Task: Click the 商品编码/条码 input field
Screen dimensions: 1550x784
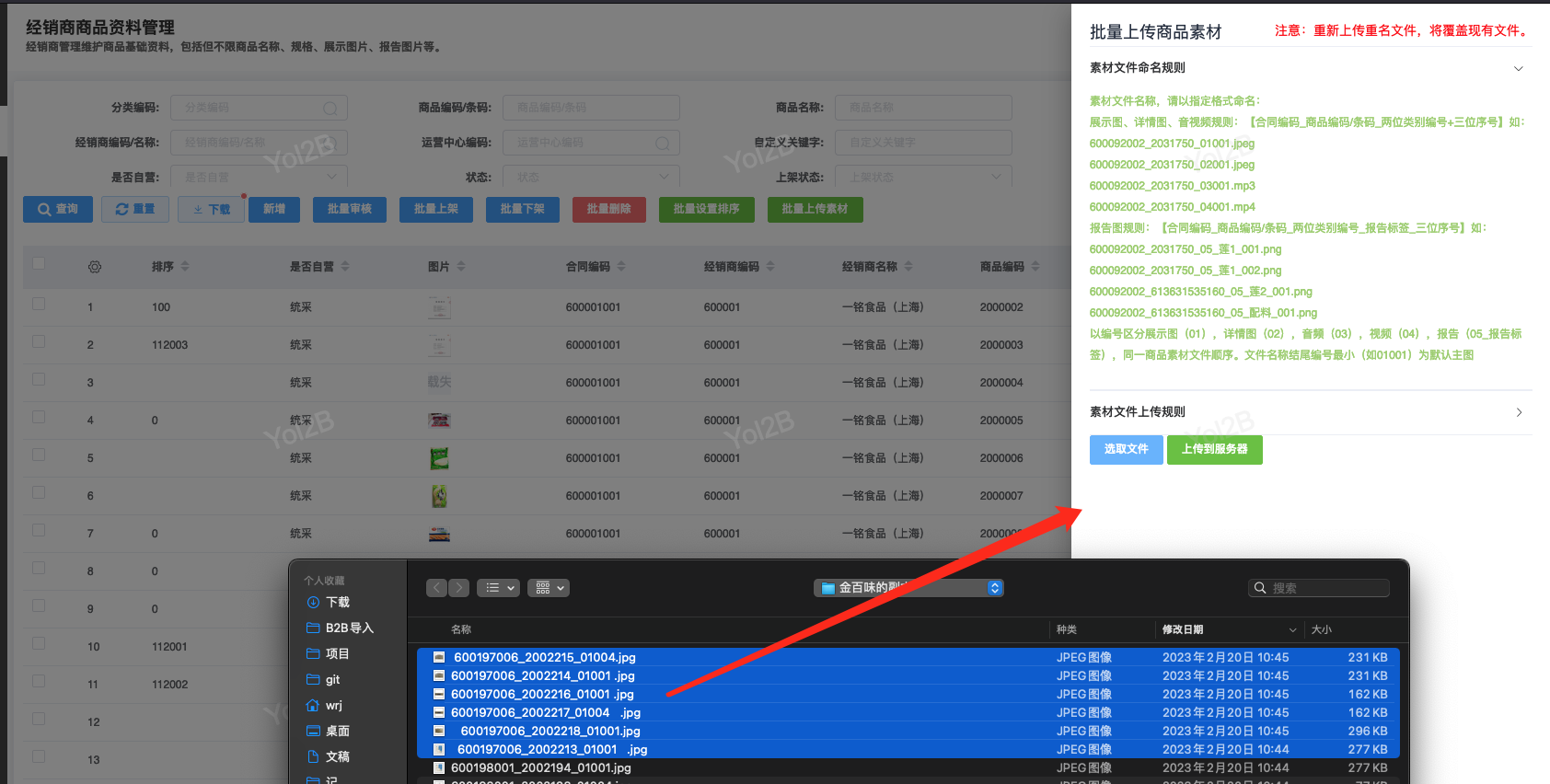Action: [x=591, y=108]
